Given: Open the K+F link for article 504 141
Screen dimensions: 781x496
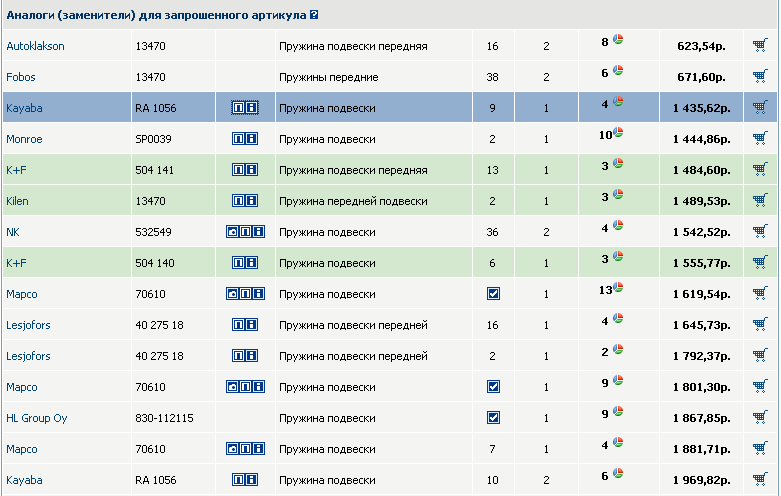Looking at the screenshot, I should click(16, 170).
